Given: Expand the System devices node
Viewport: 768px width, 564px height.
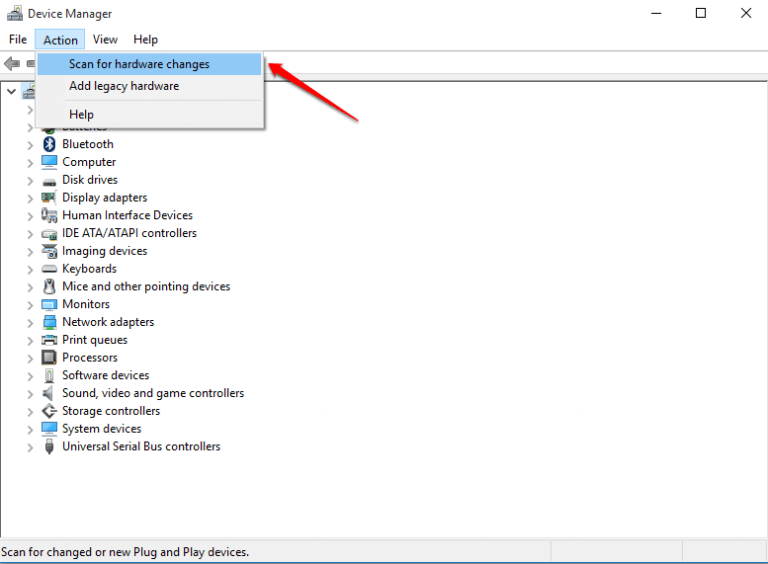Looking at the screenshot, I should click(30, 430).
